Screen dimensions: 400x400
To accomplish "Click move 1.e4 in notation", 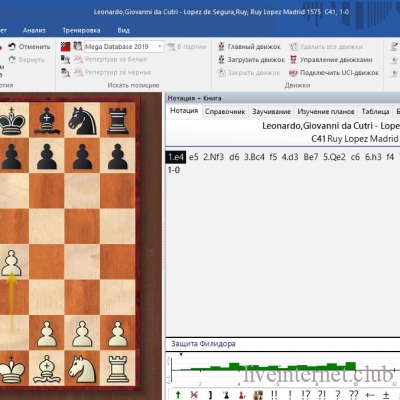I will tap(176, 157).
